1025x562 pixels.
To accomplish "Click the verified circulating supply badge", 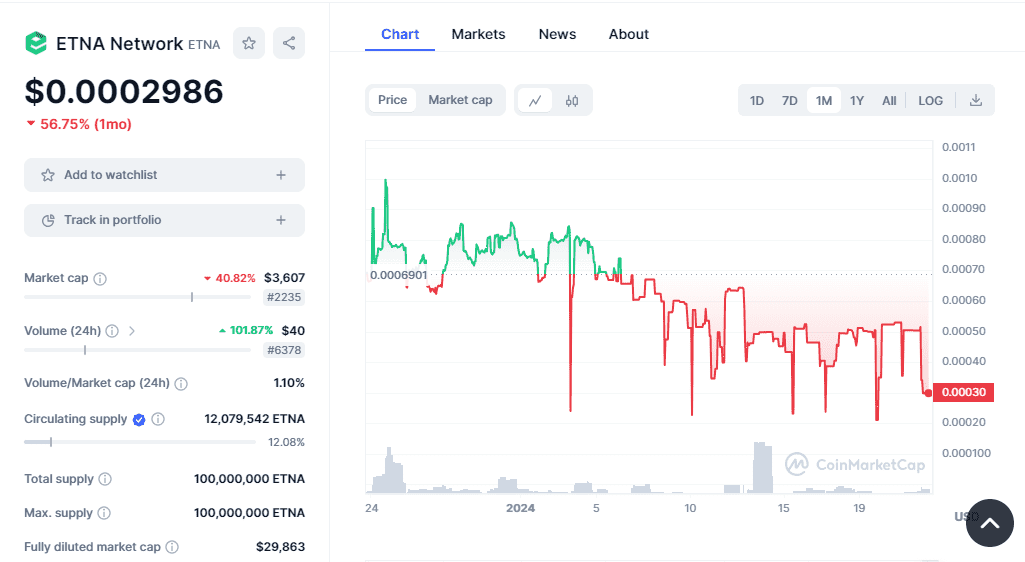I will point(139,420).
